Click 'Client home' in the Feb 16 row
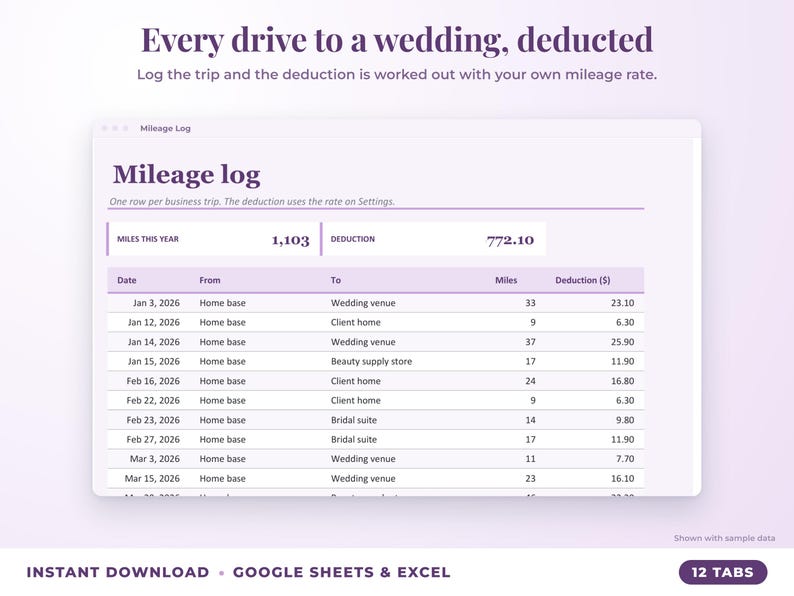794x596 pixels. coord(355,381)
